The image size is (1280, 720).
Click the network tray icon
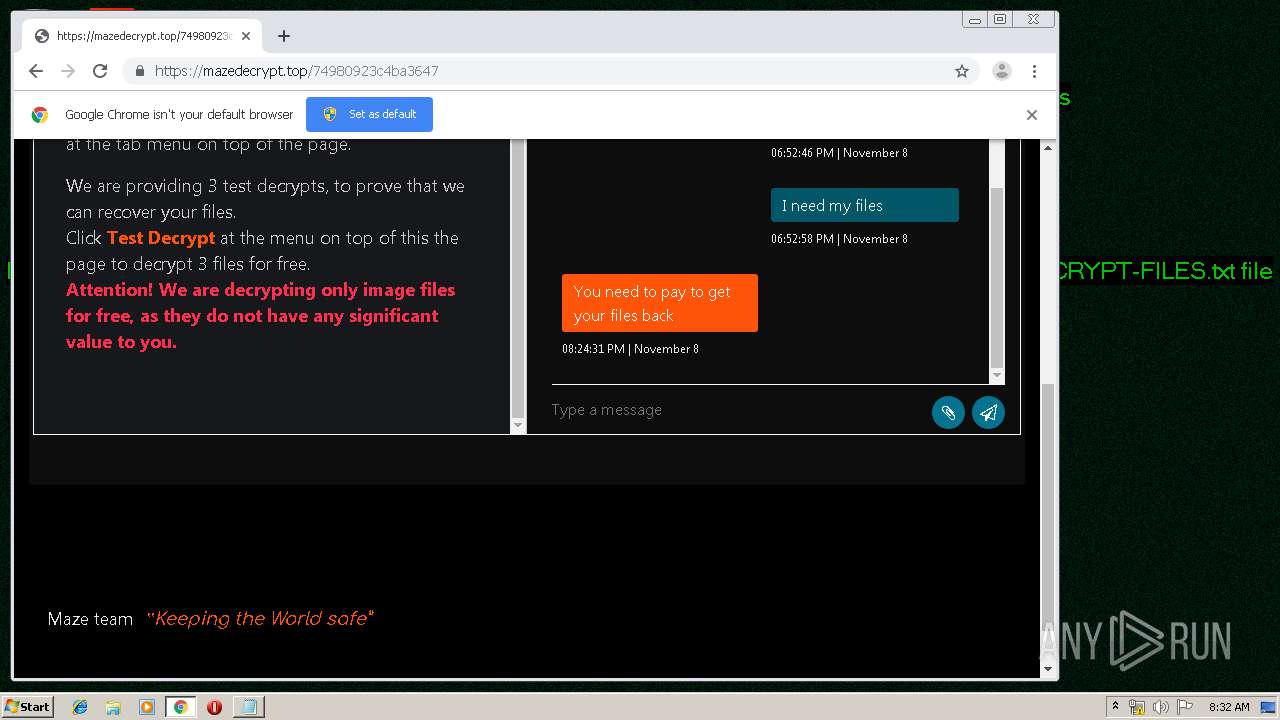click(1137, 707)
